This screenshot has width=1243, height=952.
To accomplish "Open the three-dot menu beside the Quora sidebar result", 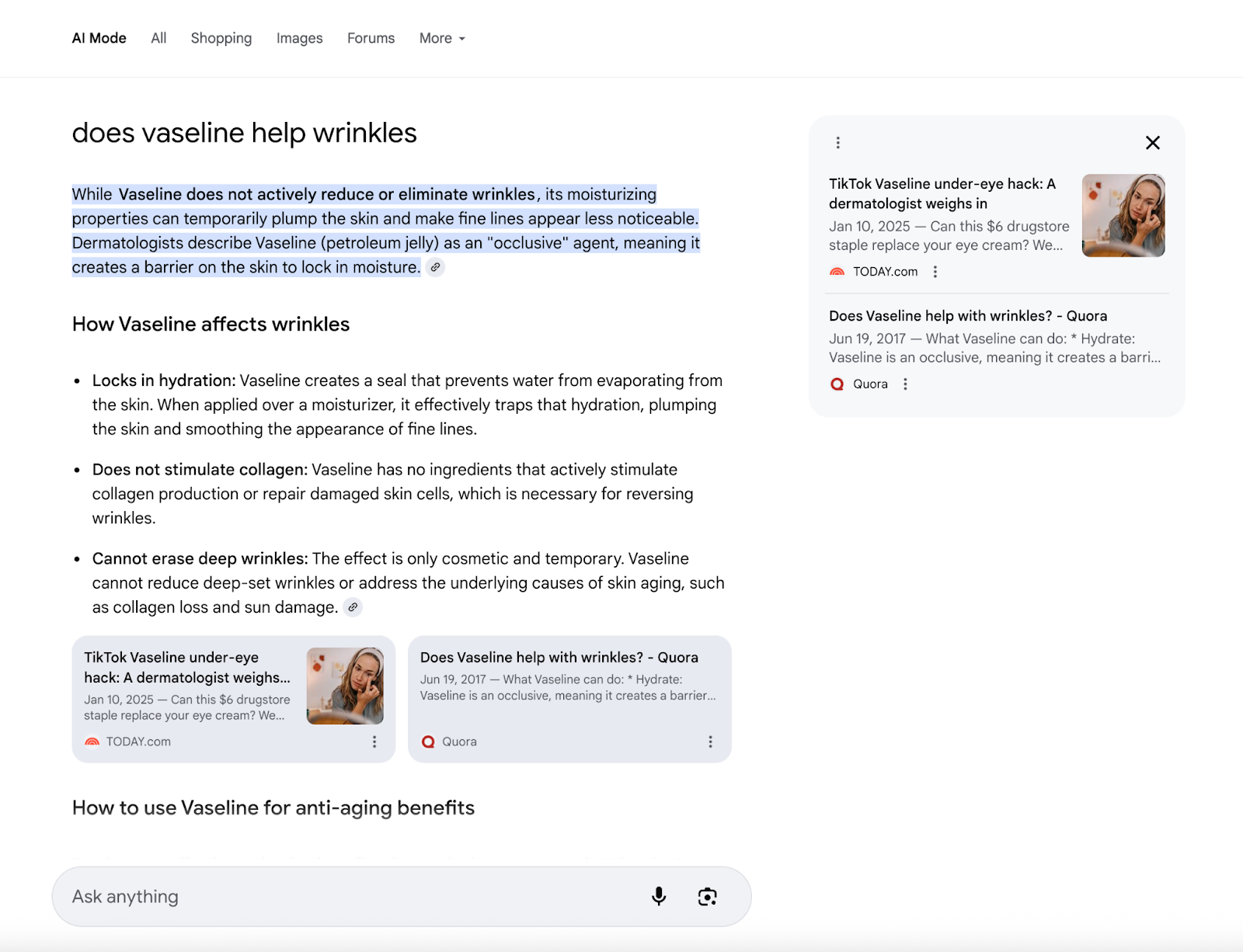I will click(905, 384).
